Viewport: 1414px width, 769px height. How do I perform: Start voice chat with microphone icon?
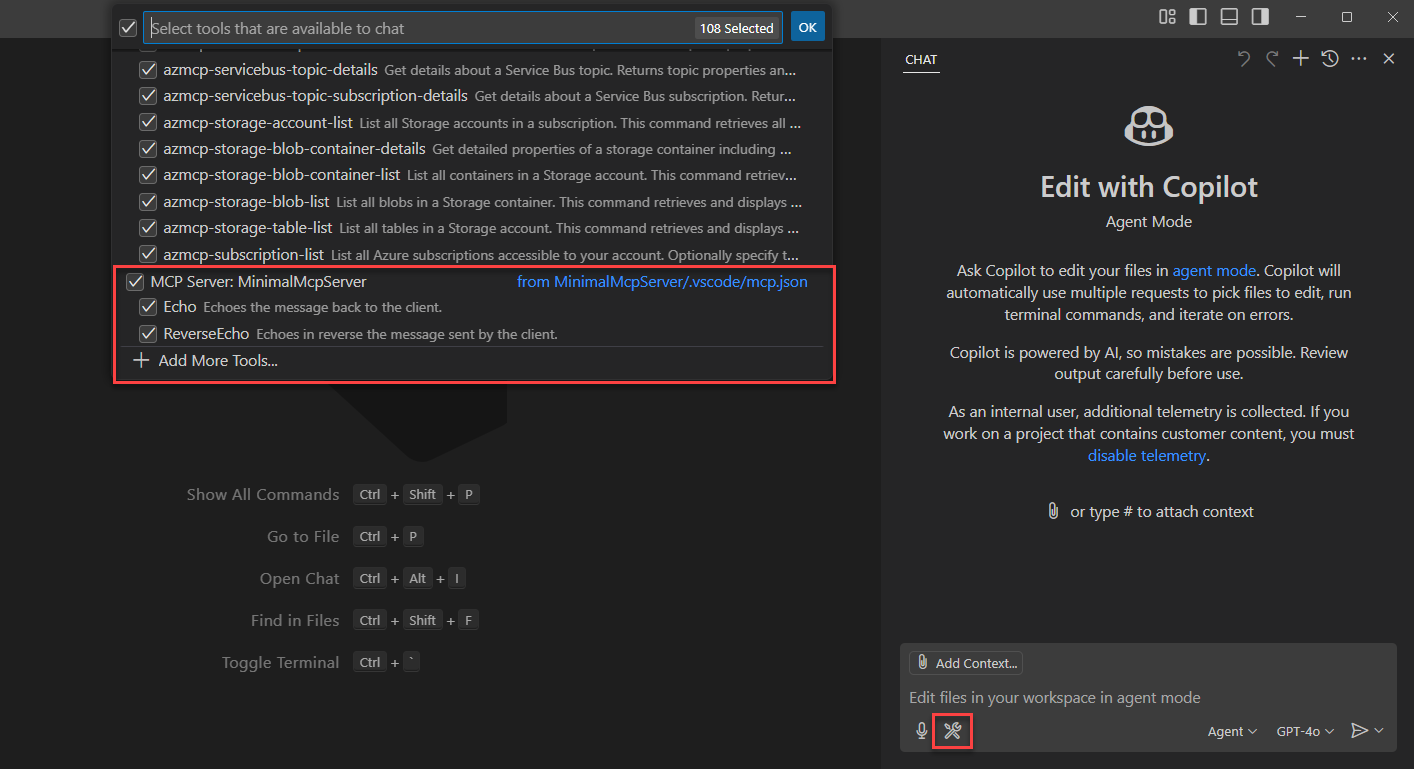(922, 731)
